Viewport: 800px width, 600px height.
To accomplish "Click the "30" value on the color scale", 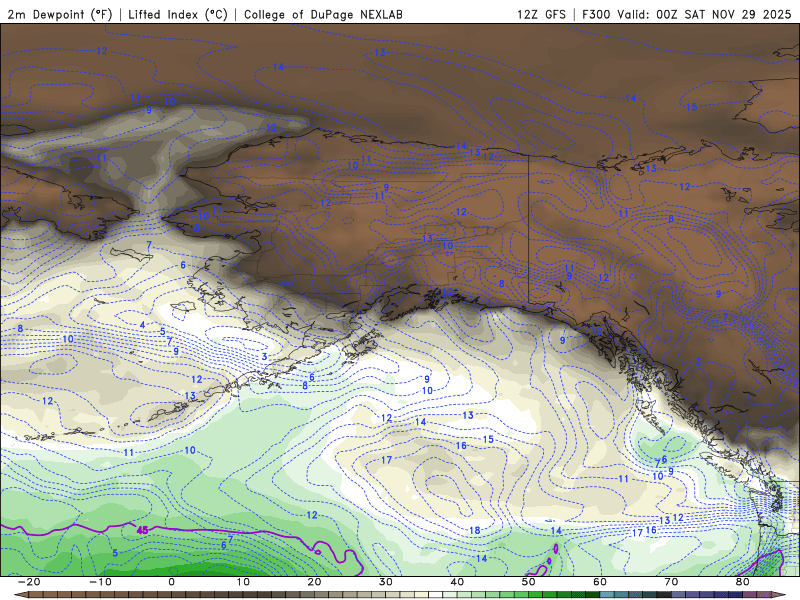I will [x=386, y=582].
